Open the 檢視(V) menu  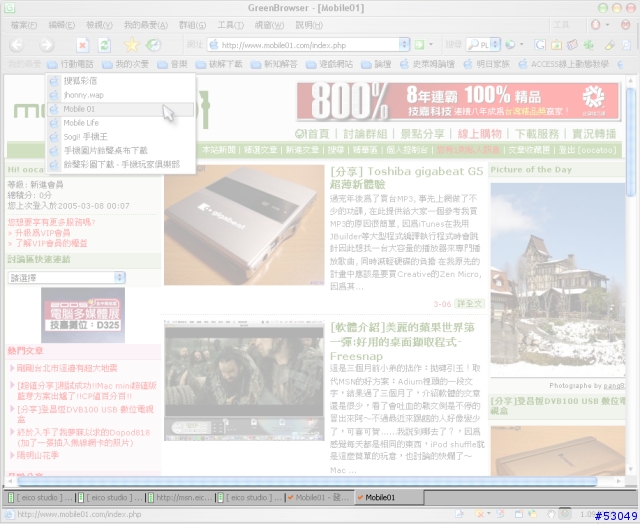(x=99, y=25)
